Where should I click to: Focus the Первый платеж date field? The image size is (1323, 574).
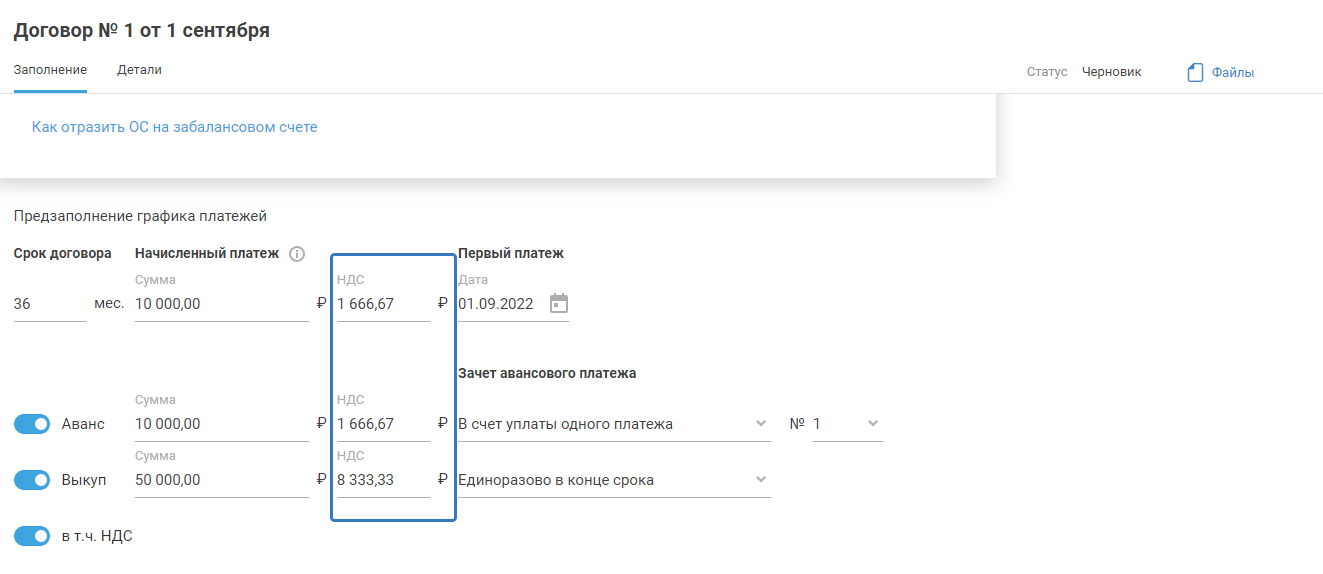pyautogui.click(x=500, y=304)
